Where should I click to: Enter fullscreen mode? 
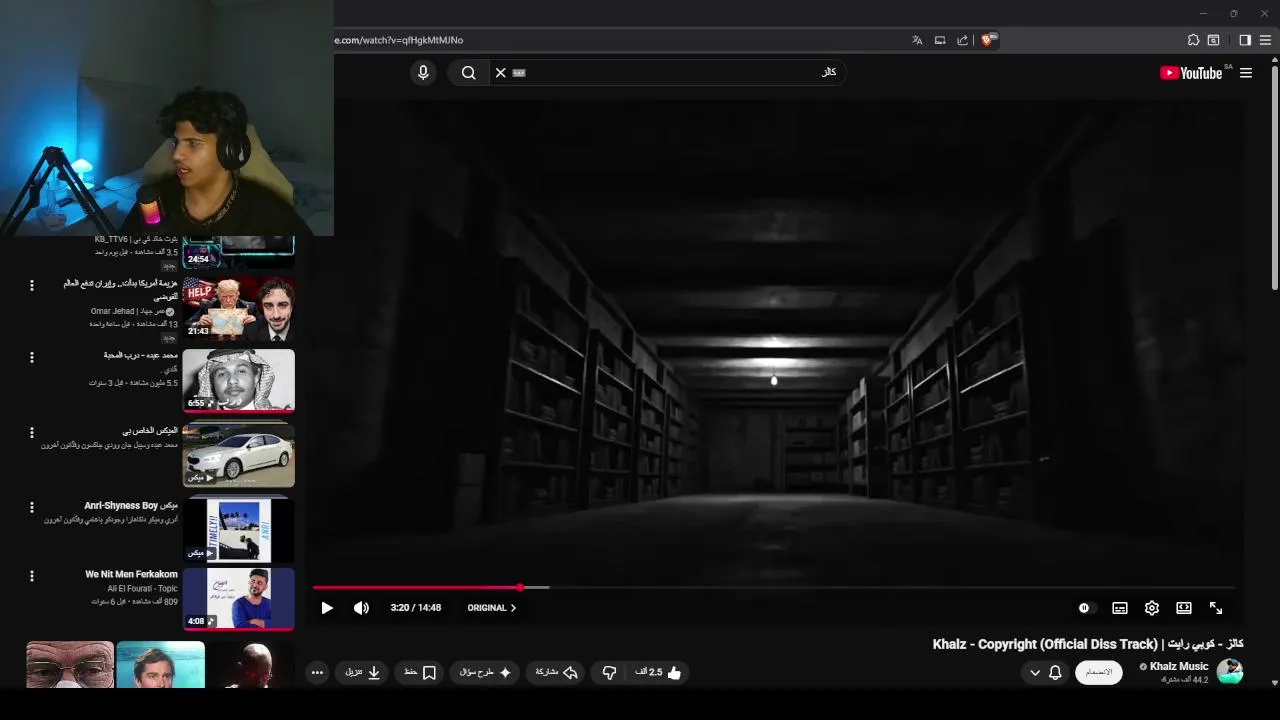1216,608
